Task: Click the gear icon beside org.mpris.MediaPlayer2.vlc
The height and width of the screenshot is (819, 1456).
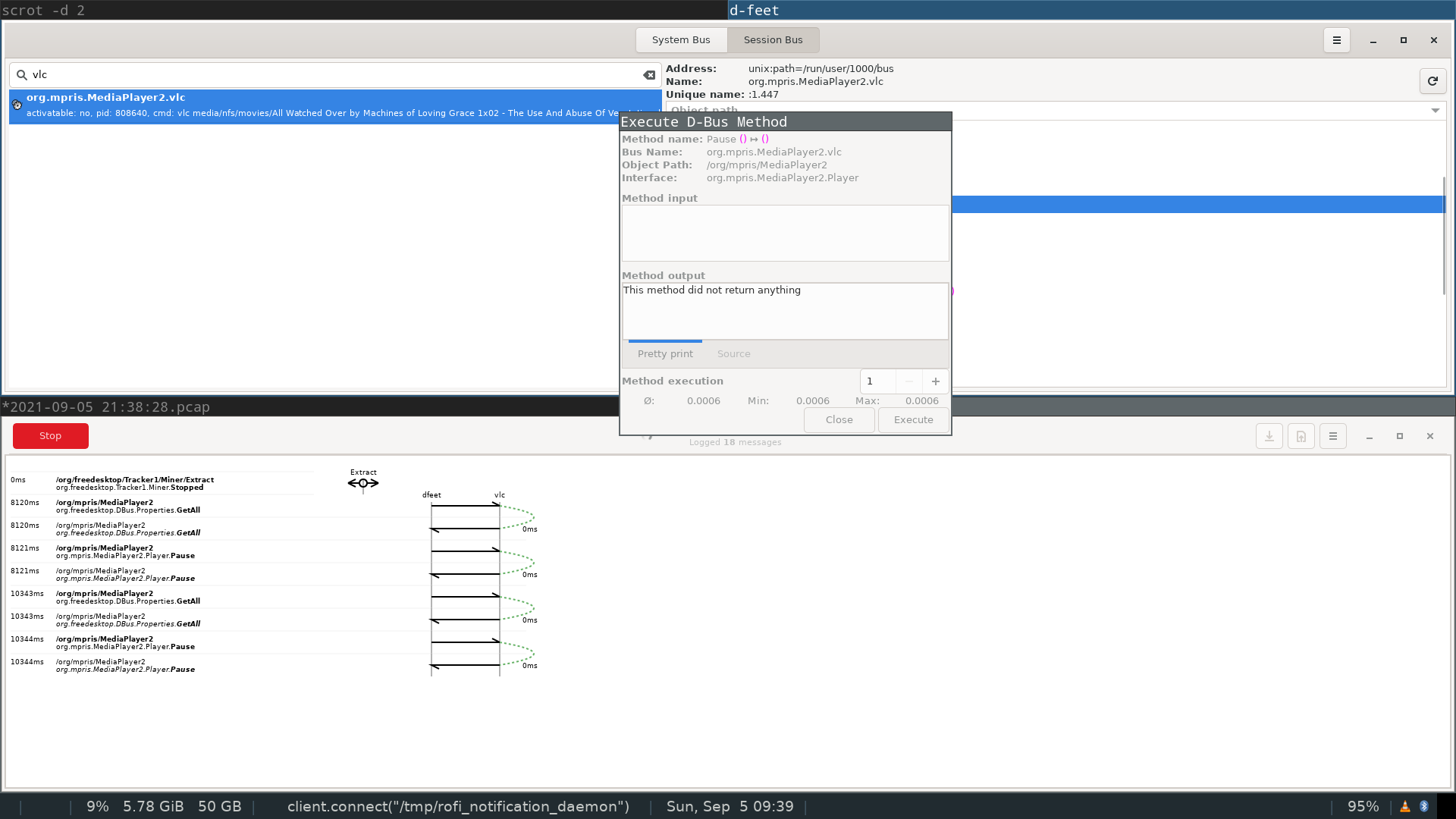Action: [17, 105]
